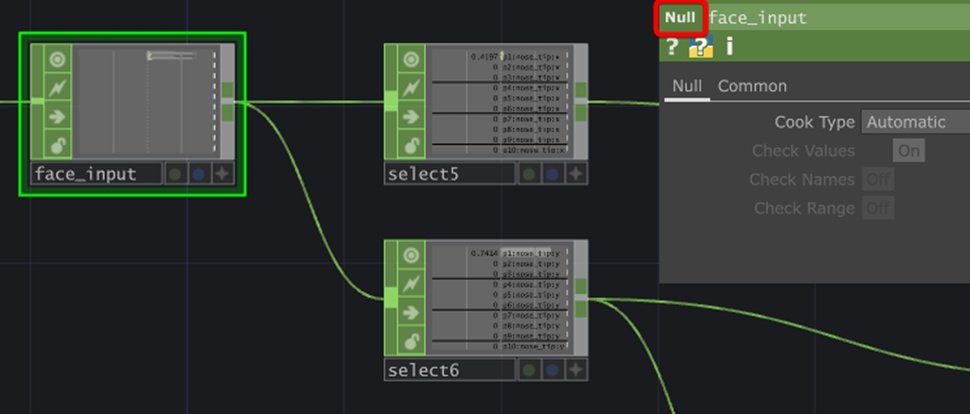Screen dimensions: 970x414
Task: Enable the Check Names toggle
Action: tap(879, 180)
